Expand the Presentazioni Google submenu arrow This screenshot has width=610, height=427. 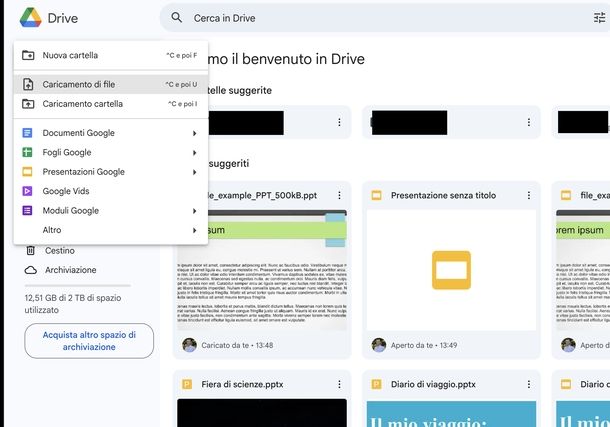(x=195, y=172)
